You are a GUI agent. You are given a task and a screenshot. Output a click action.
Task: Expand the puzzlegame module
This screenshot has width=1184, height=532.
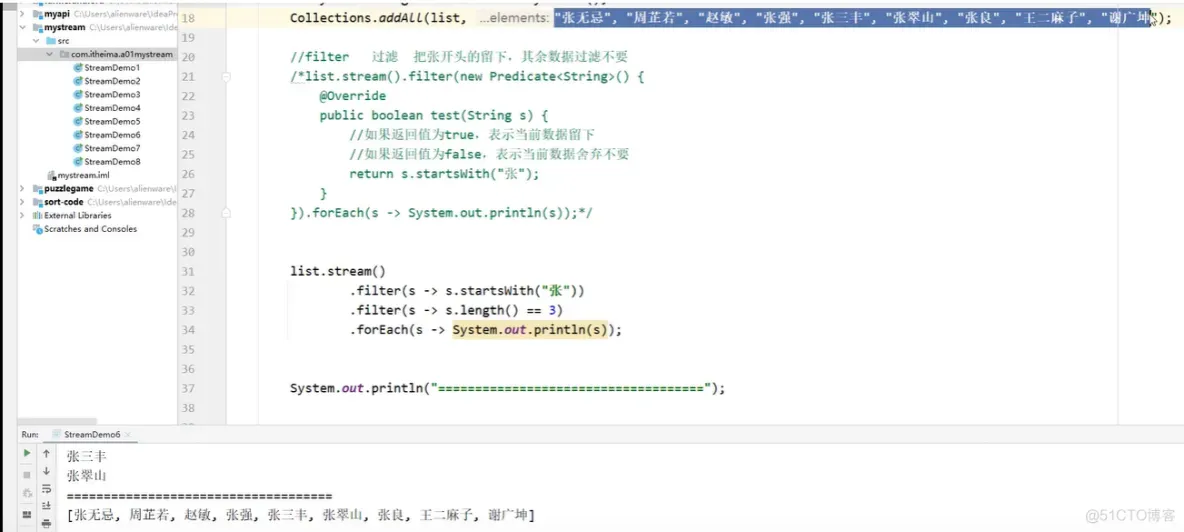21,189
